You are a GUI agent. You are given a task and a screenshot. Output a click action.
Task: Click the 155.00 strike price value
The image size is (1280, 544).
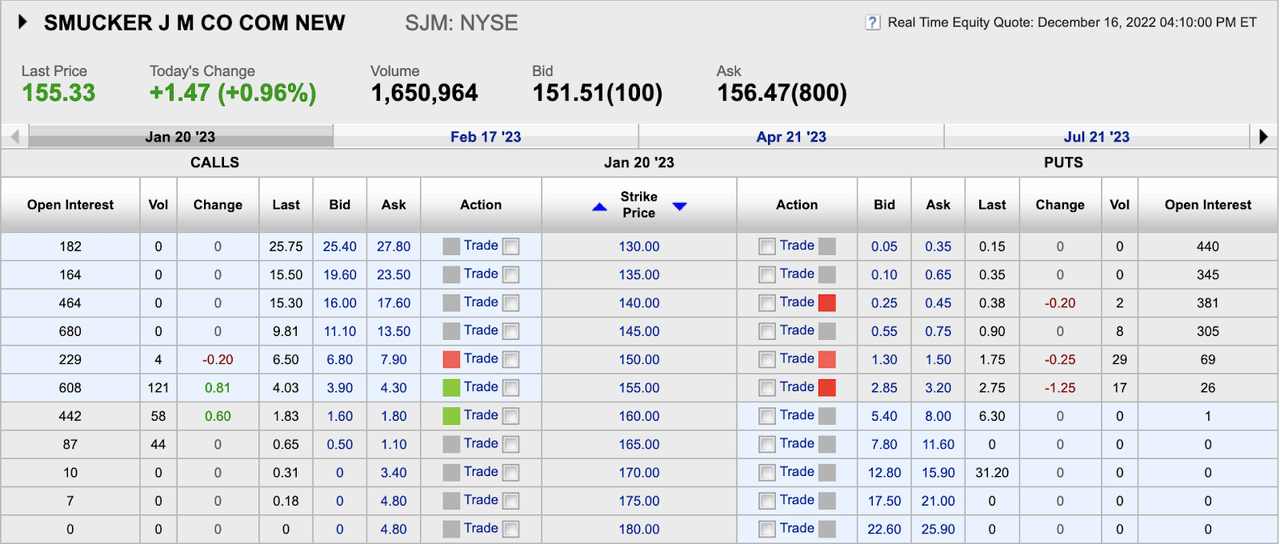click(x=639, y=388)
